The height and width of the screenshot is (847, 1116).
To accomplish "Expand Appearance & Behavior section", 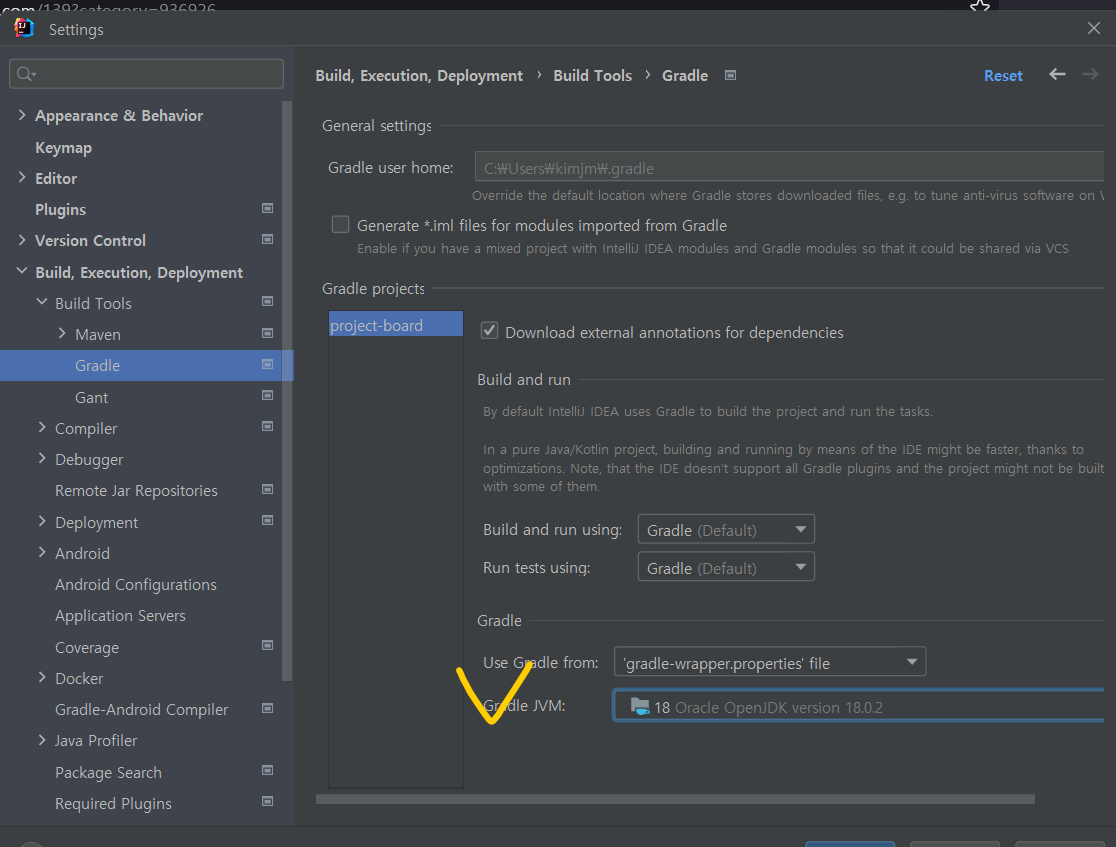I will pyautogui.click(x=22, y=115).
